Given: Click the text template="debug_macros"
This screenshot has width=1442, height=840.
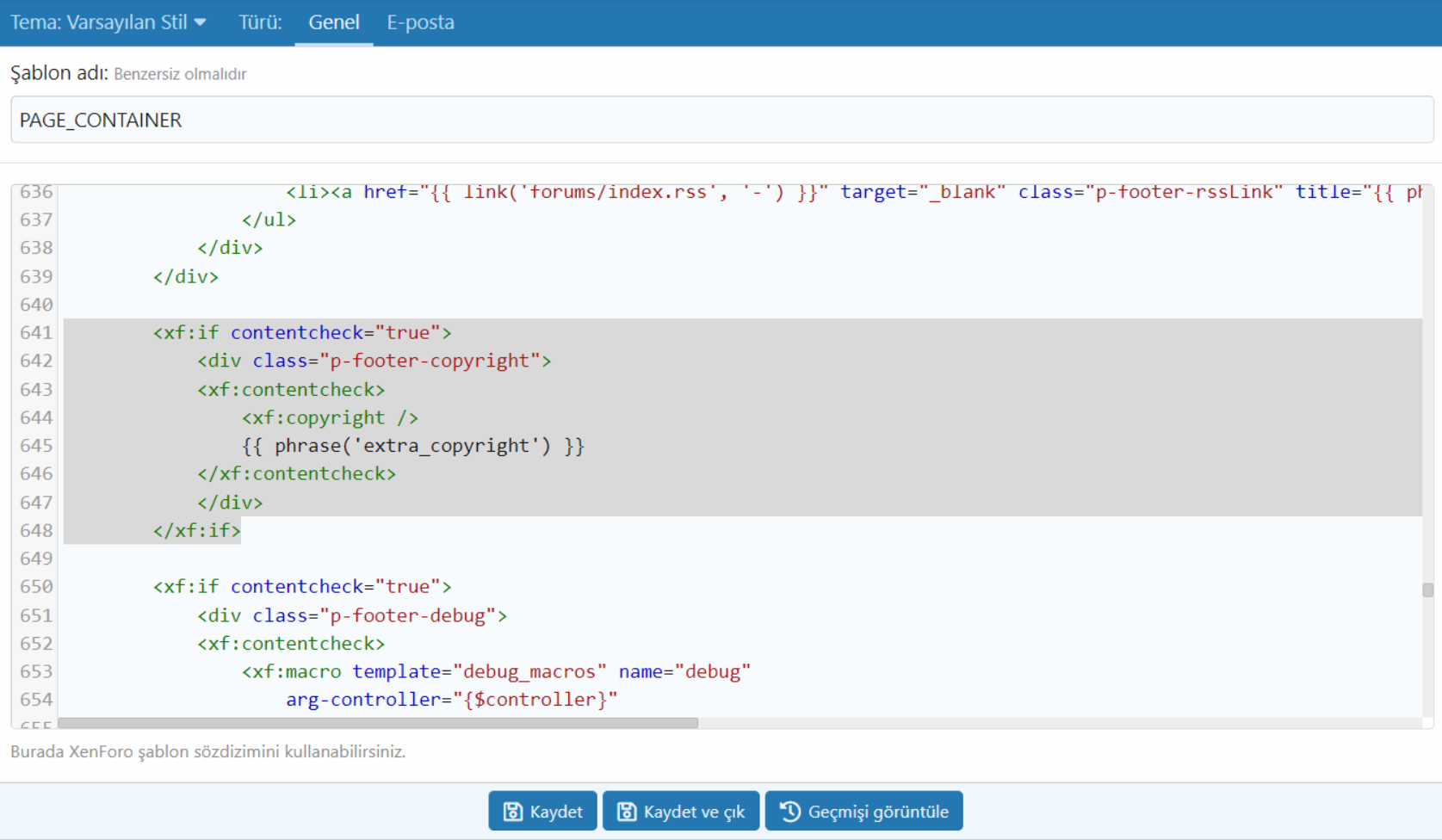Looking at the screenshot, I should (x=480, y=671).
